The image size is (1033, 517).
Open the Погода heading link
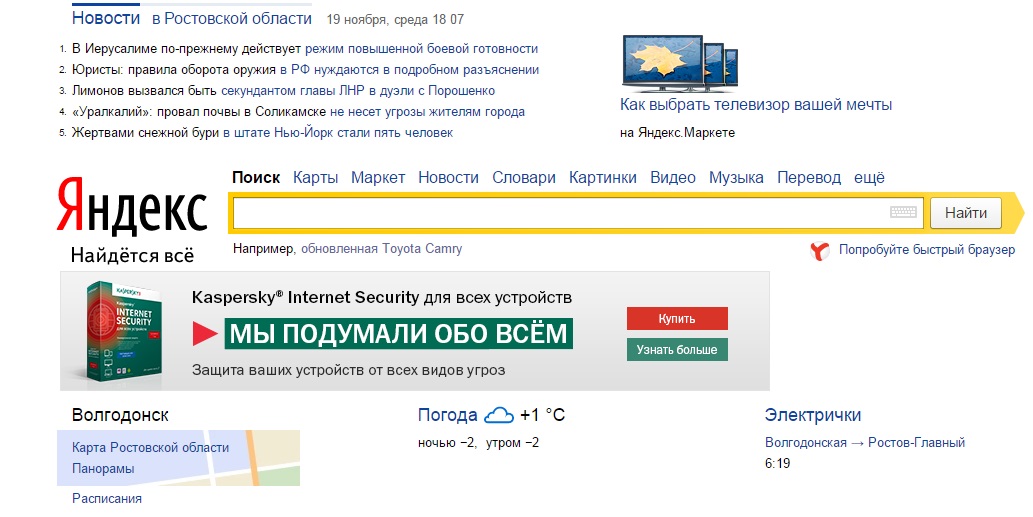447,415
